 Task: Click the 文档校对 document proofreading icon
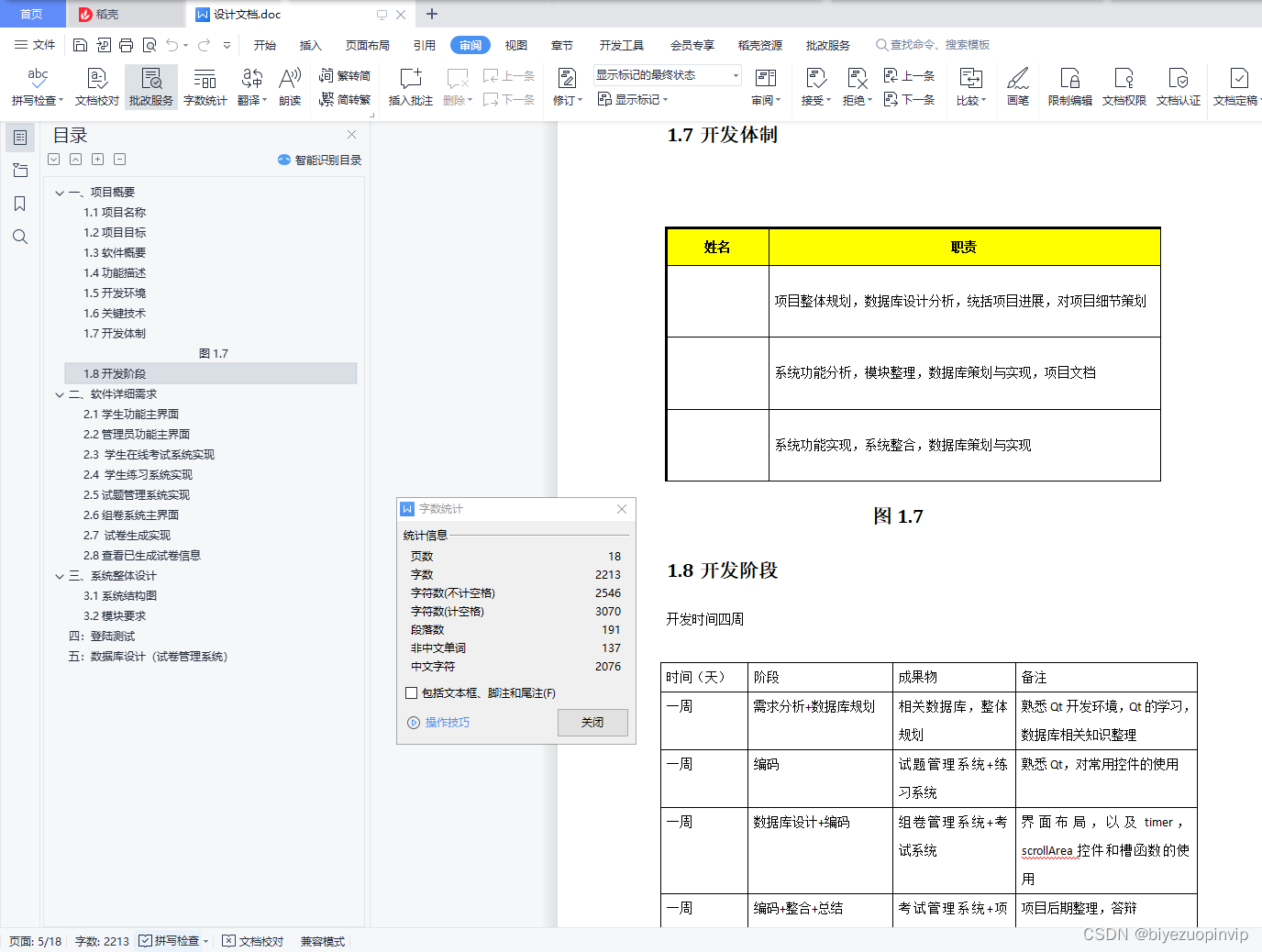pos(97,87)
